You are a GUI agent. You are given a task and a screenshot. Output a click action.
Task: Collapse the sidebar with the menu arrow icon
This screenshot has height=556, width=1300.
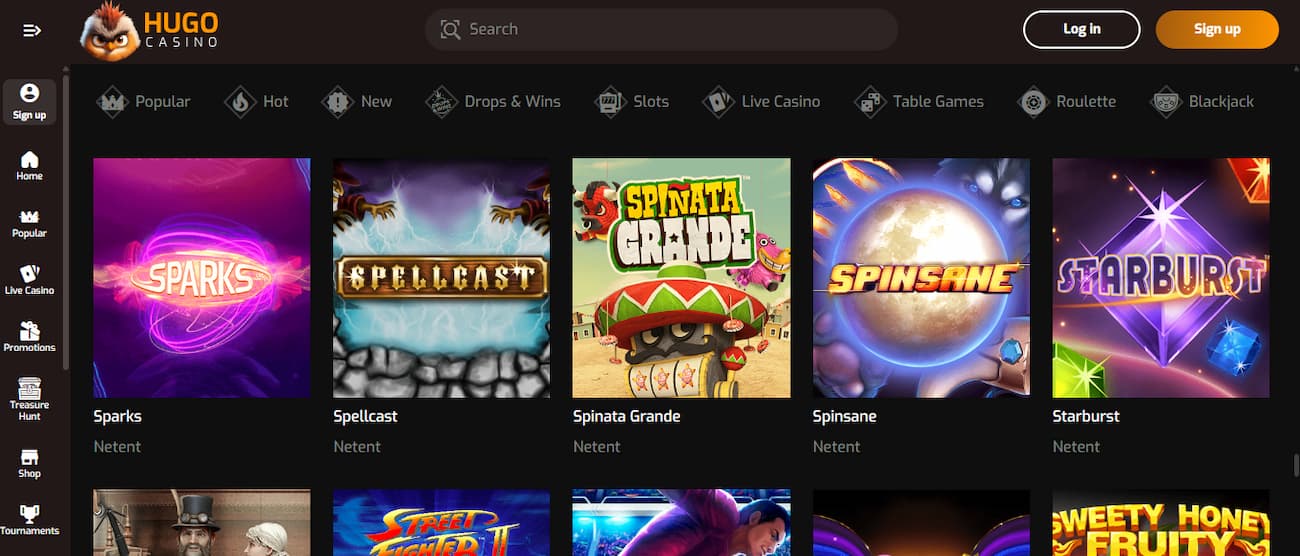tap(31, 30)
